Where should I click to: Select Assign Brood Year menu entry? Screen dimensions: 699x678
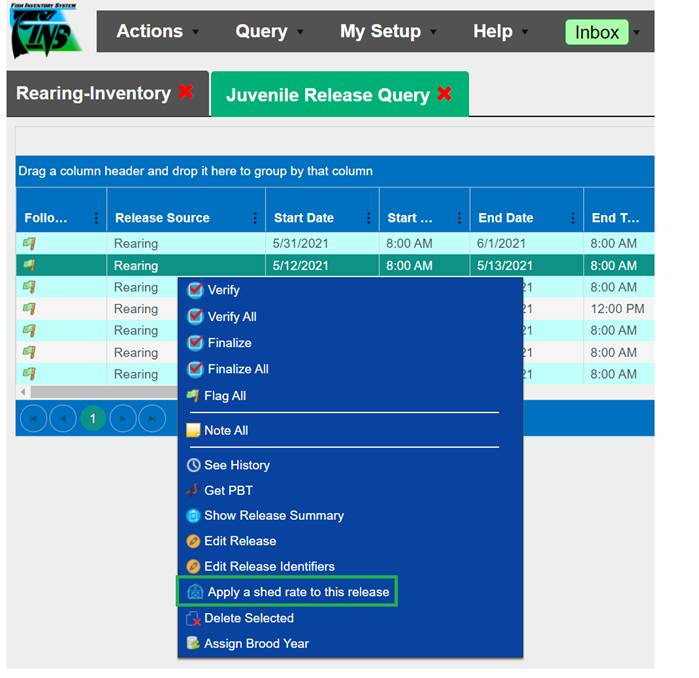click(x=256, y=643)
